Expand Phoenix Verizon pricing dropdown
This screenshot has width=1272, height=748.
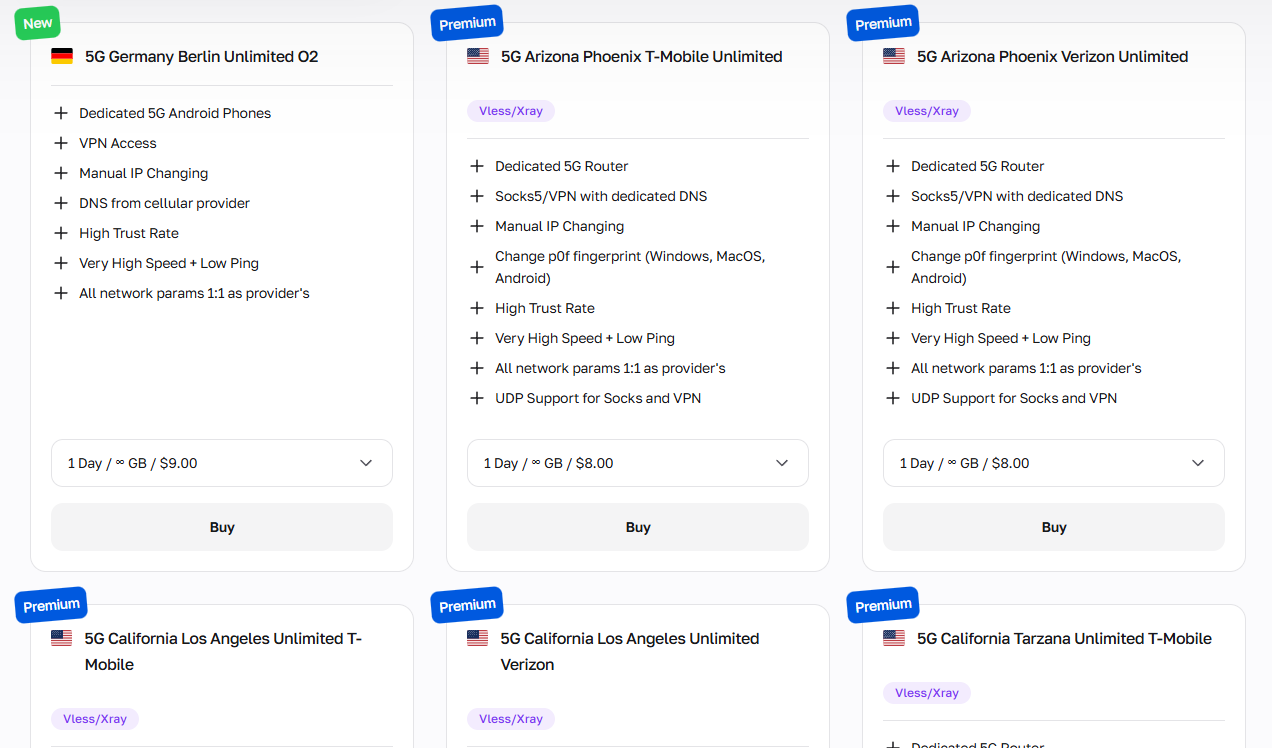pos(1053,463)
